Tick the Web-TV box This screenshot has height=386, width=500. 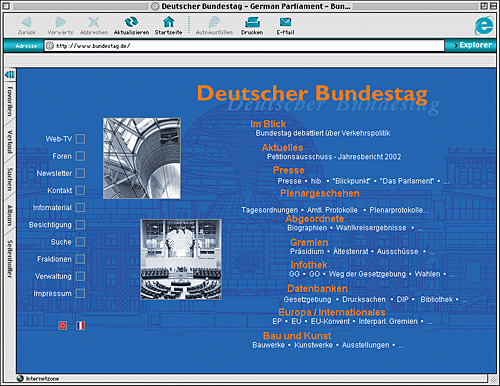pyautogui.click(x=80, y=139)
